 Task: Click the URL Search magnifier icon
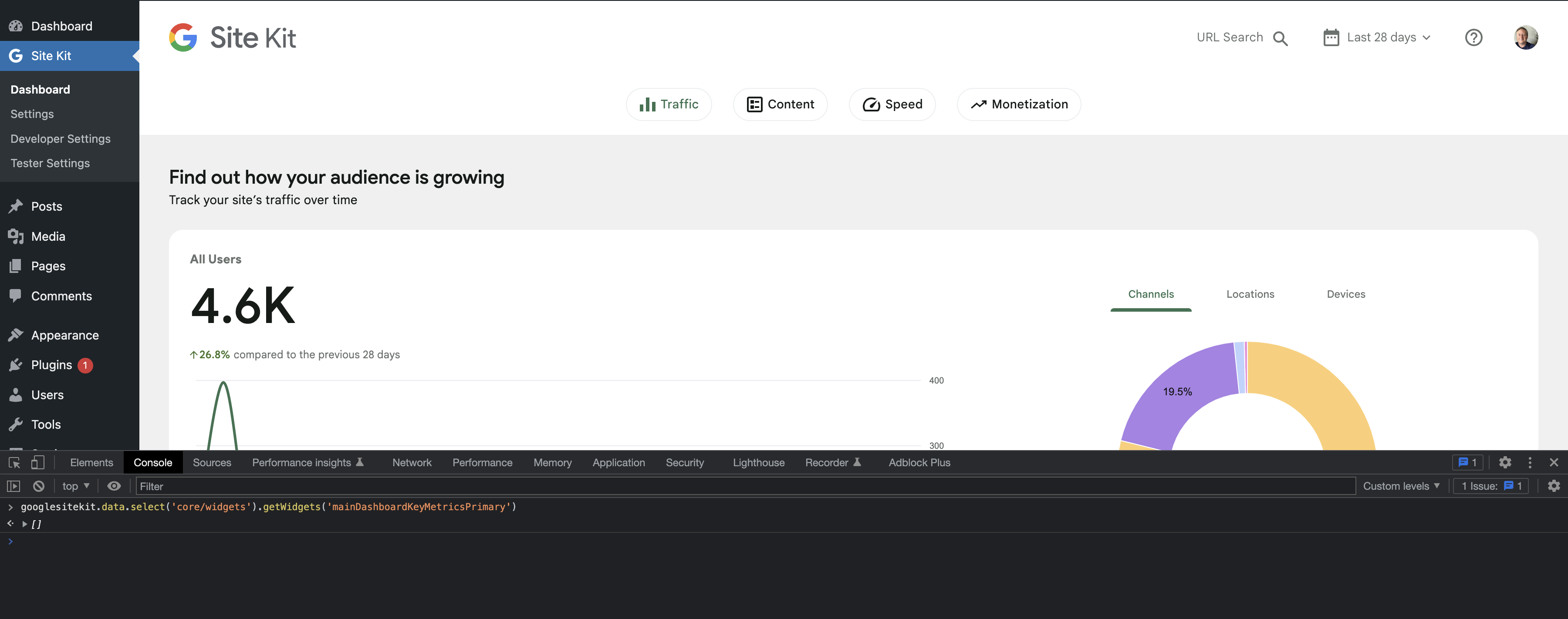click(x=1281, y=37)
